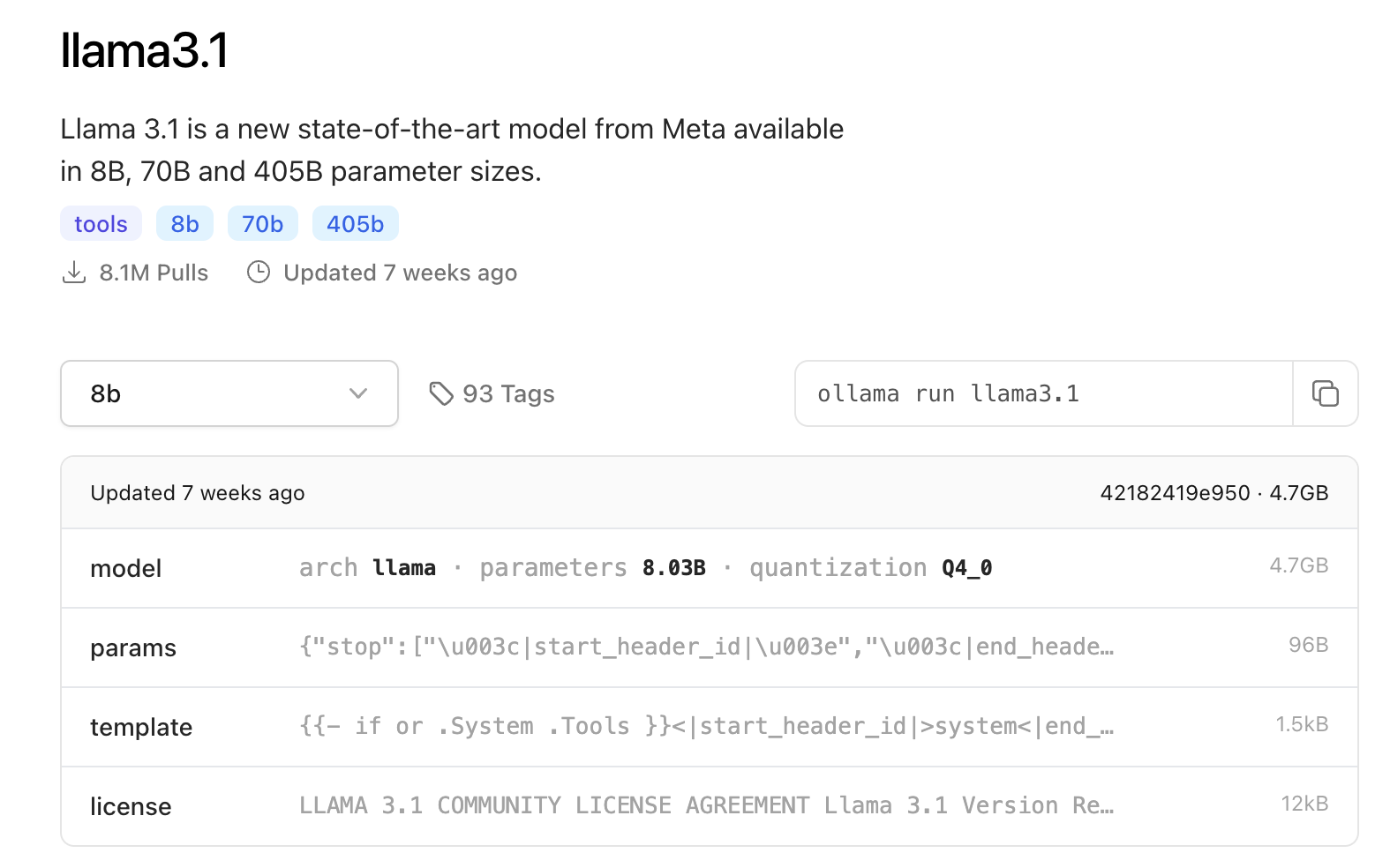Select the tools tag badge

coord(101,224)
